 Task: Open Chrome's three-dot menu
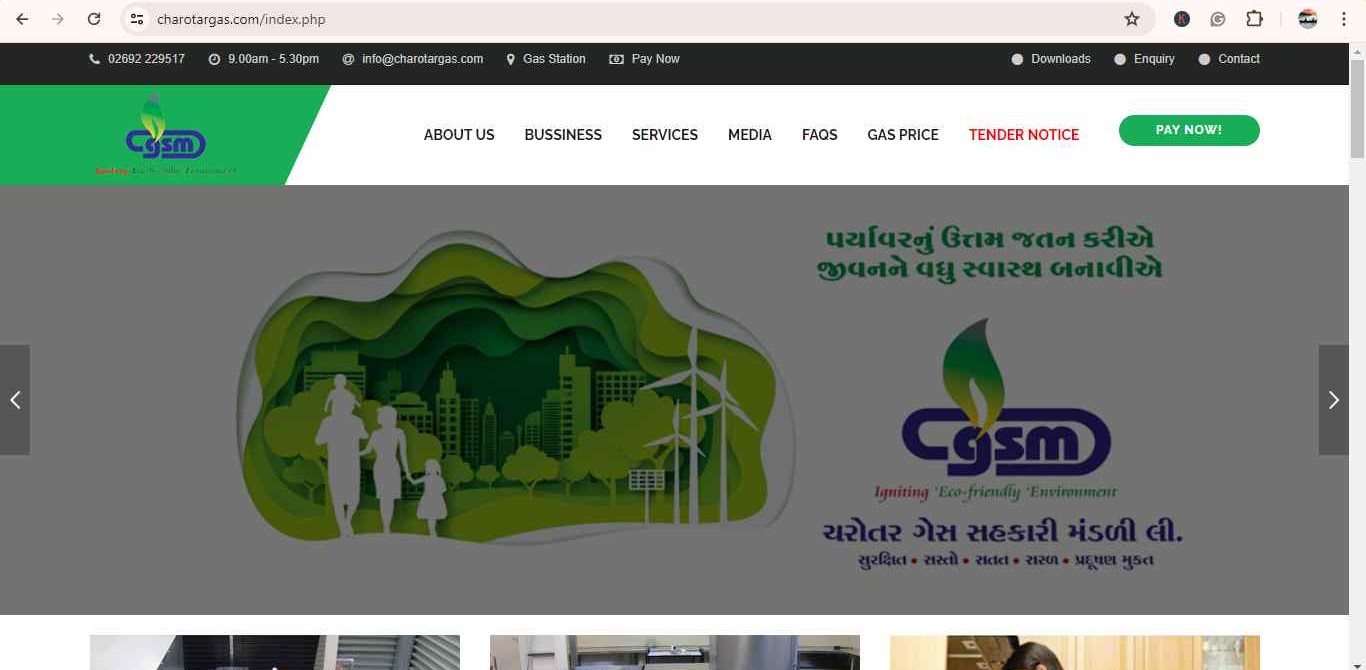[1343, 18]
